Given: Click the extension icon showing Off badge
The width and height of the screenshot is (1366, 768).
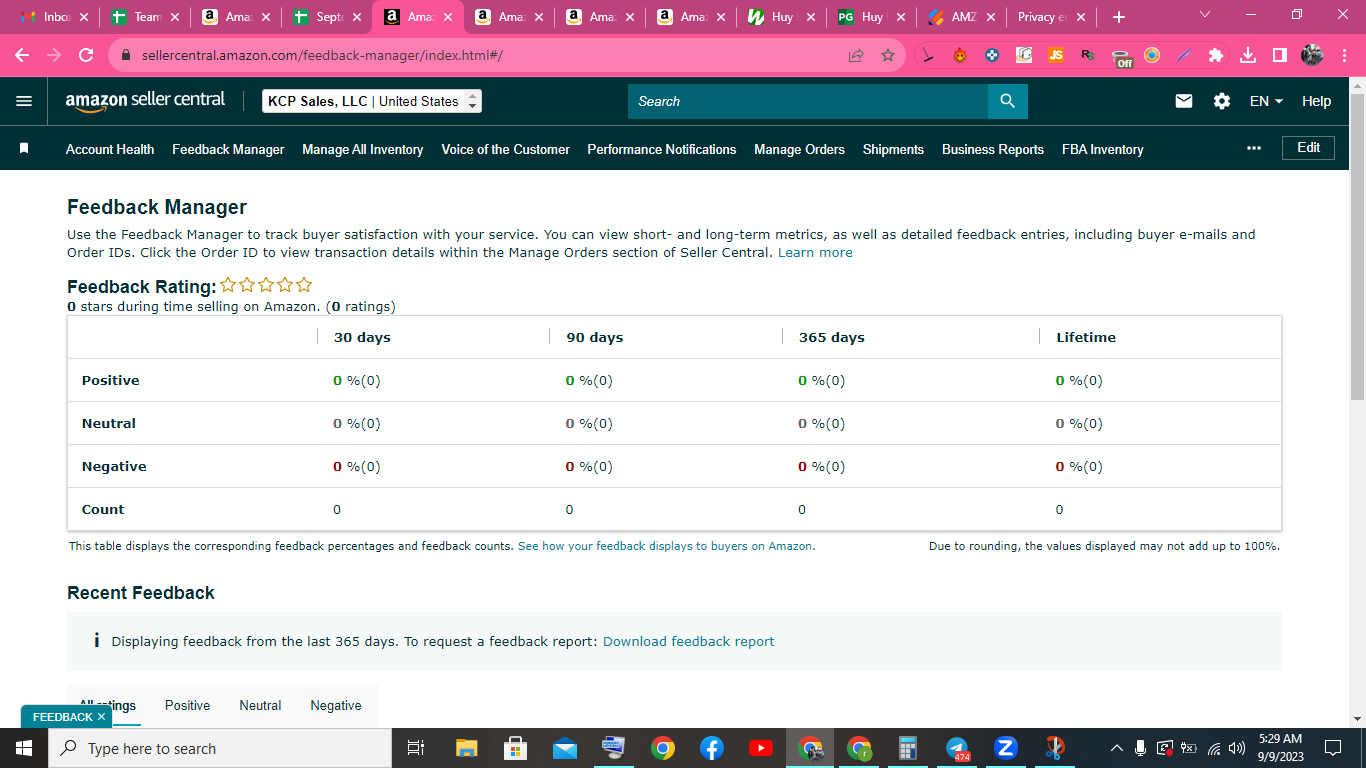Looking at the screenshot, I should pos(1122,58).
